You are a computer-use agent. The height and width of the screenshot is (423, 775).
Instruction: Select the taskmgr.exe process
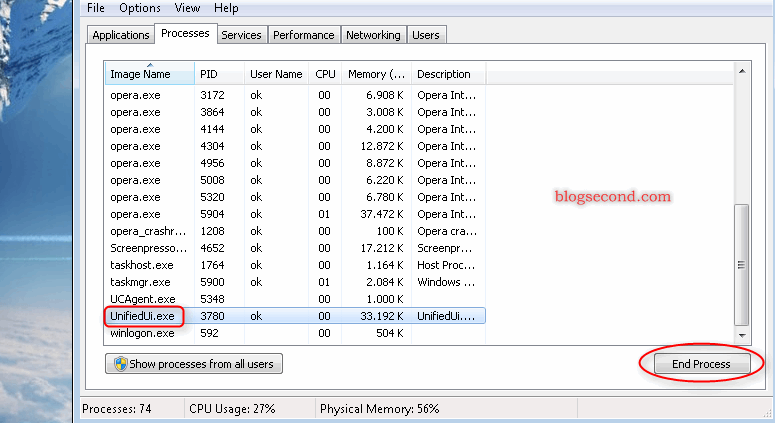pos(295,282)
